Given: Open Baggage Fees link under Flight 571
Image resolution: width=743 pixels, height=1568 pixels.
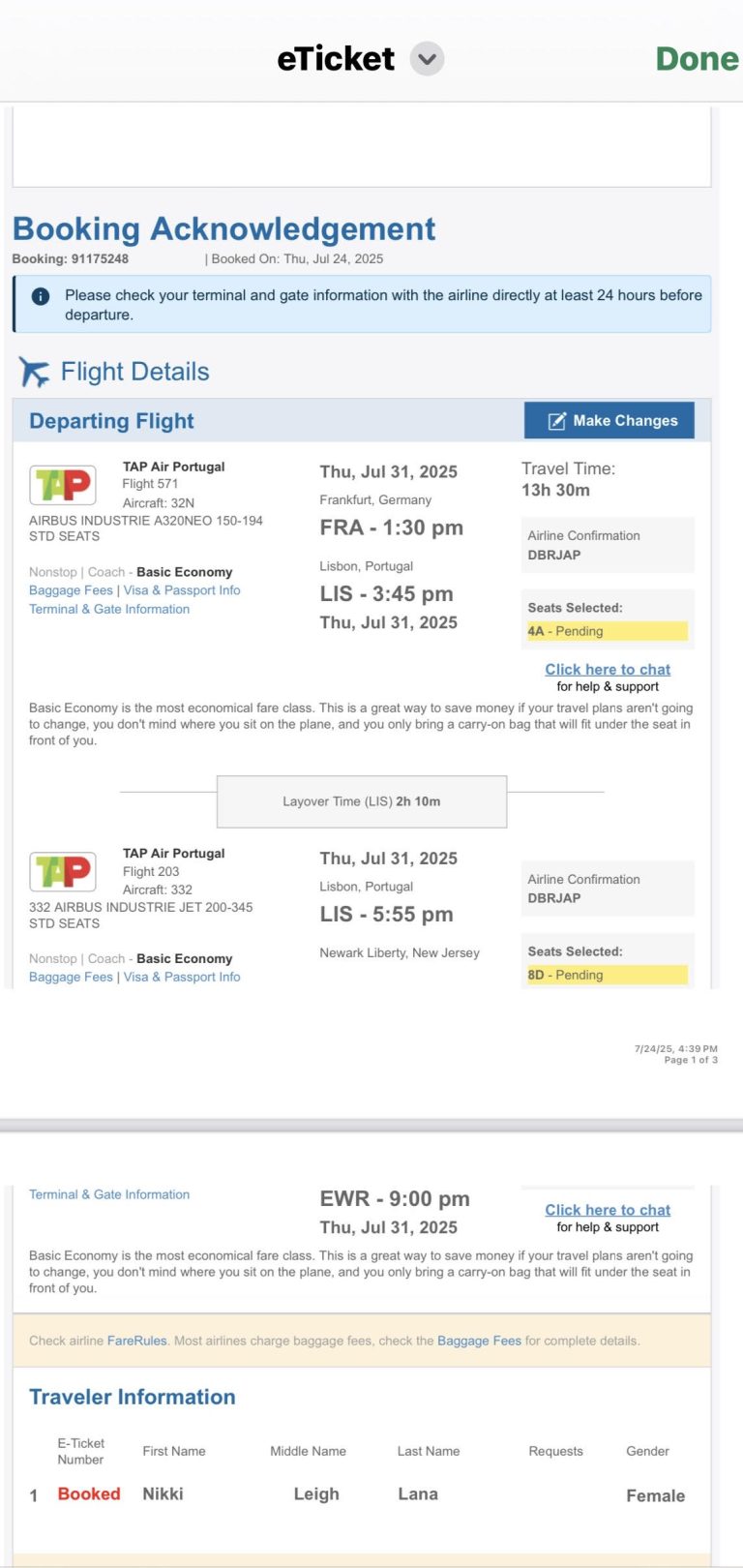Looking at the screenshot, I should 71,590.
